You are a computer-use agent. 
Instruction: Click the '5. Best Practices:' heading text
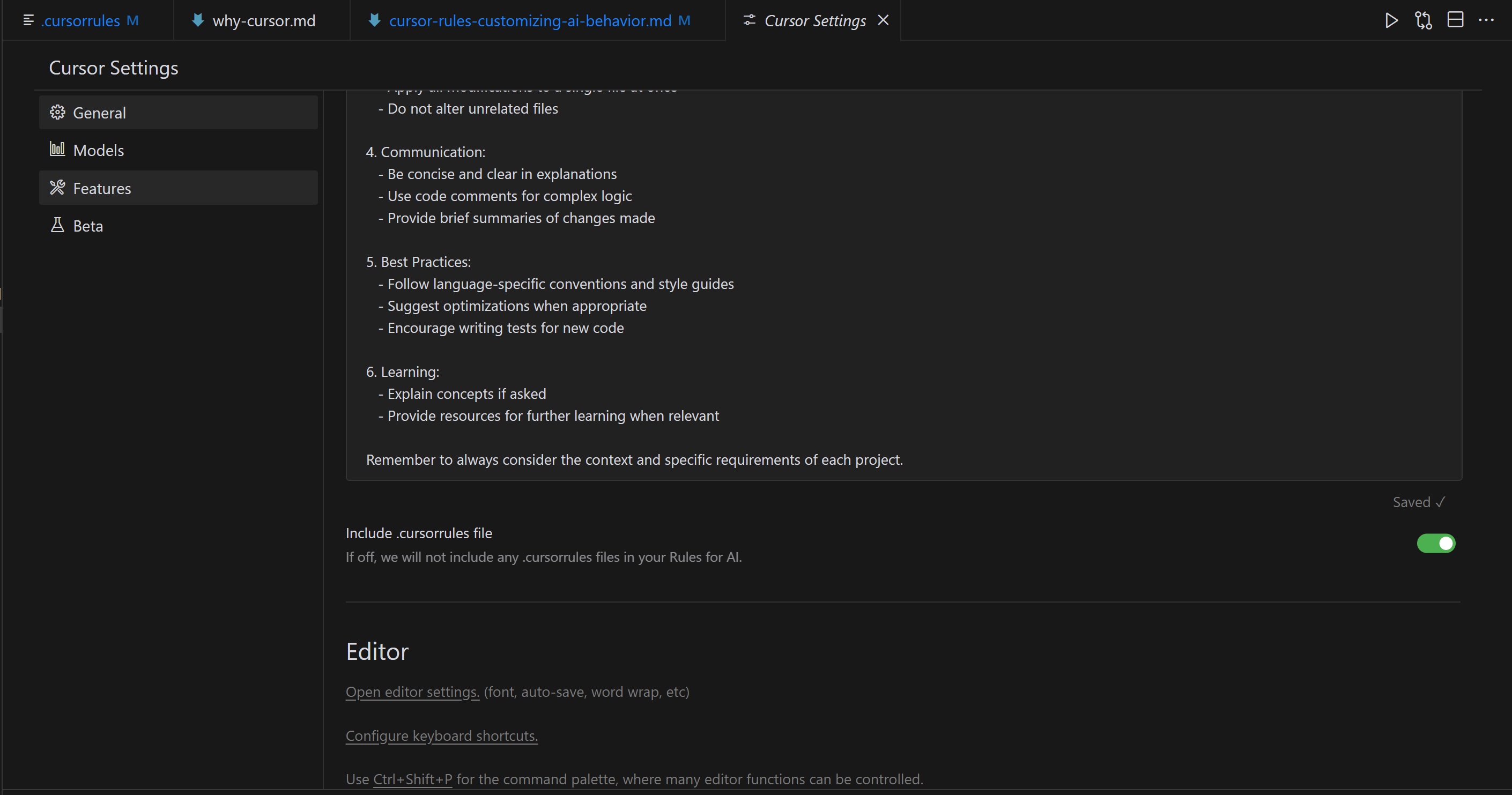tap(419, 262)
